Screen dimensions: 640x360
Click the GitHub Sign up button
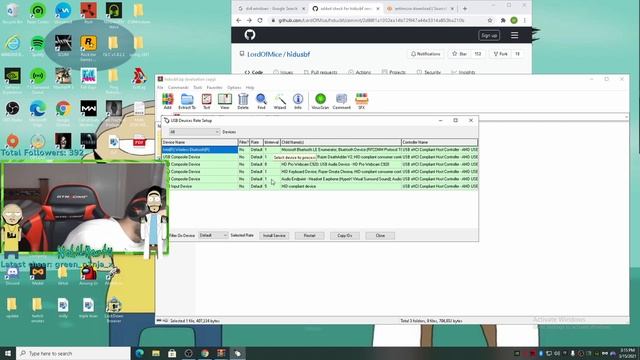point(489,36)
